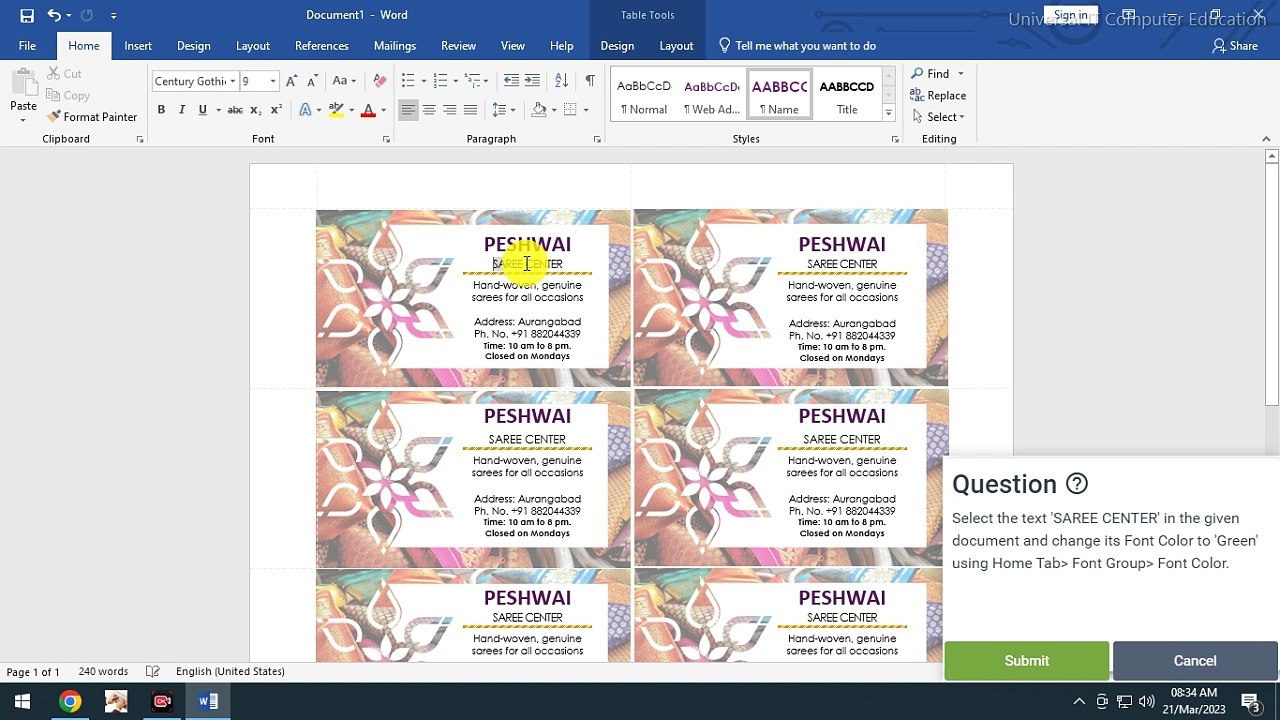Expand the Numbering list dropdown arrow
Screen dimensions: 1280x720
455,81
